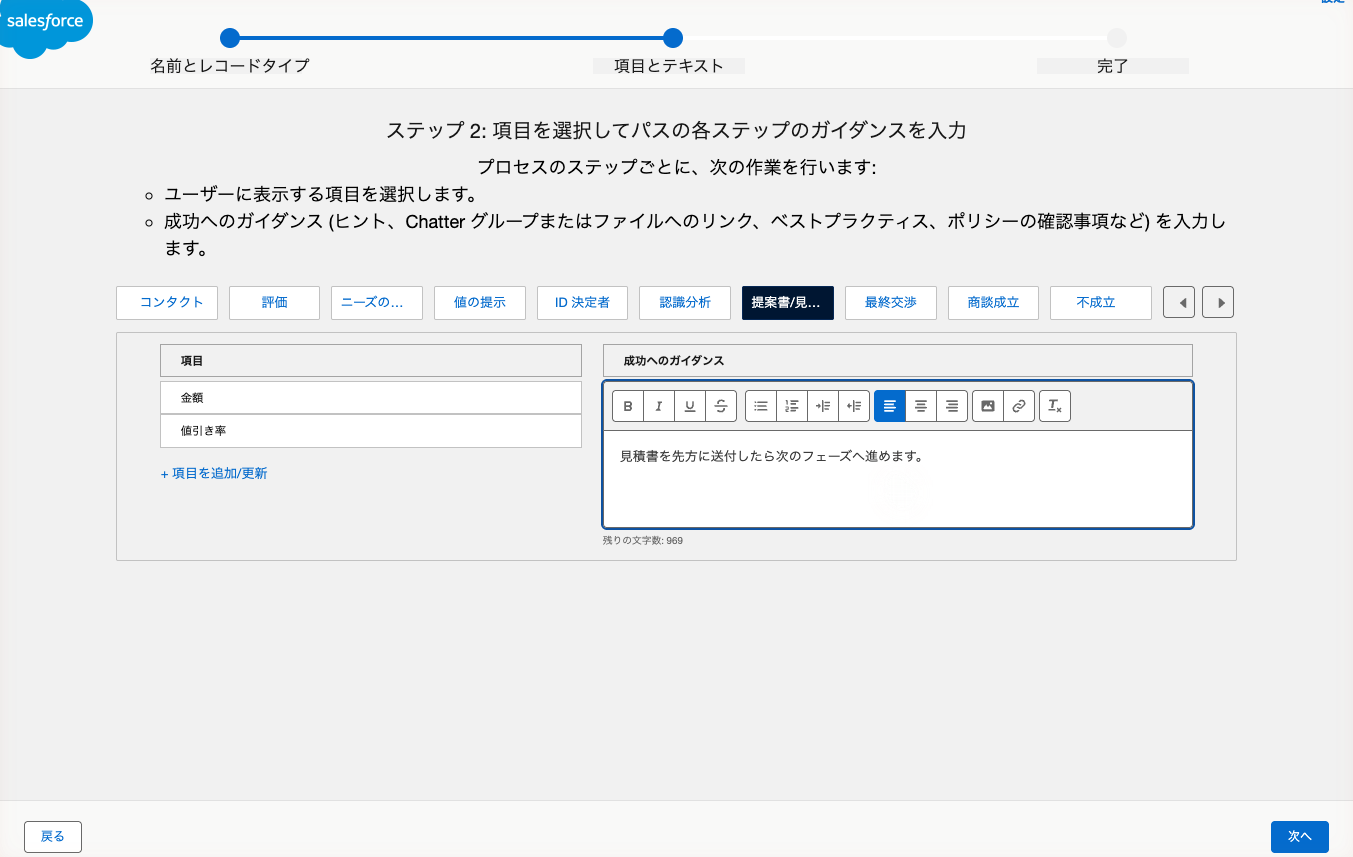Select the ID 決定者 step tab
The image size is (1353, 857).
click(x=583, y=303)
